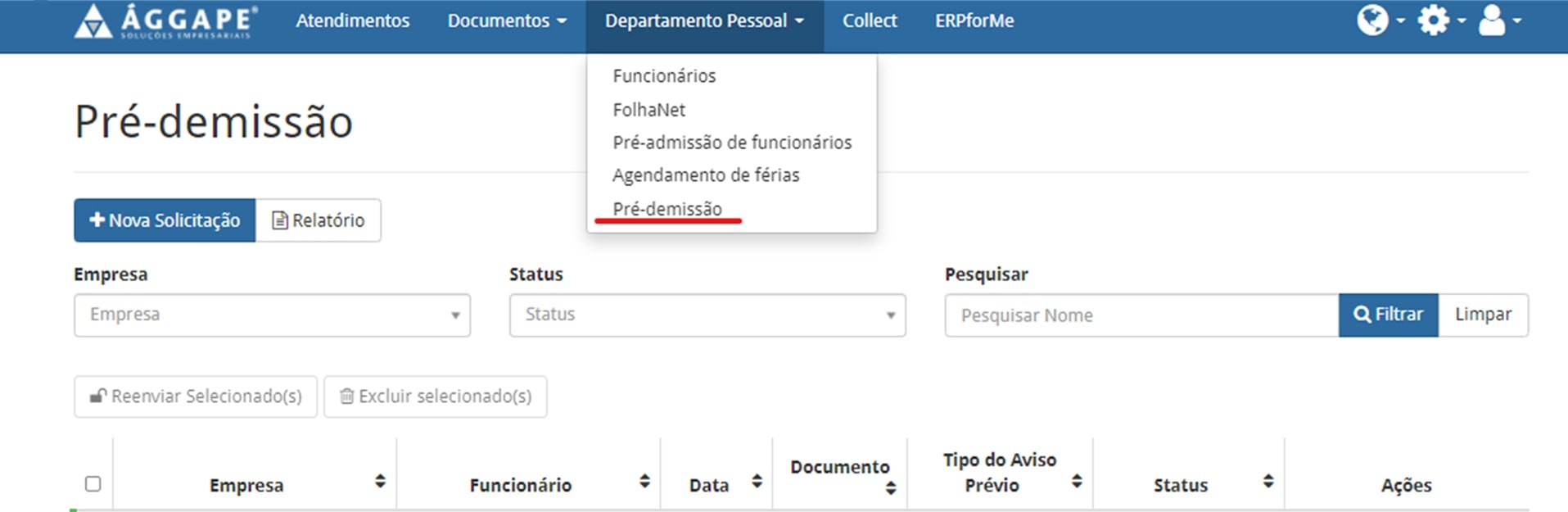Click the Nova Solicitação button
Viewport: 1568px width, 512px height.
(x=165, y=220)
